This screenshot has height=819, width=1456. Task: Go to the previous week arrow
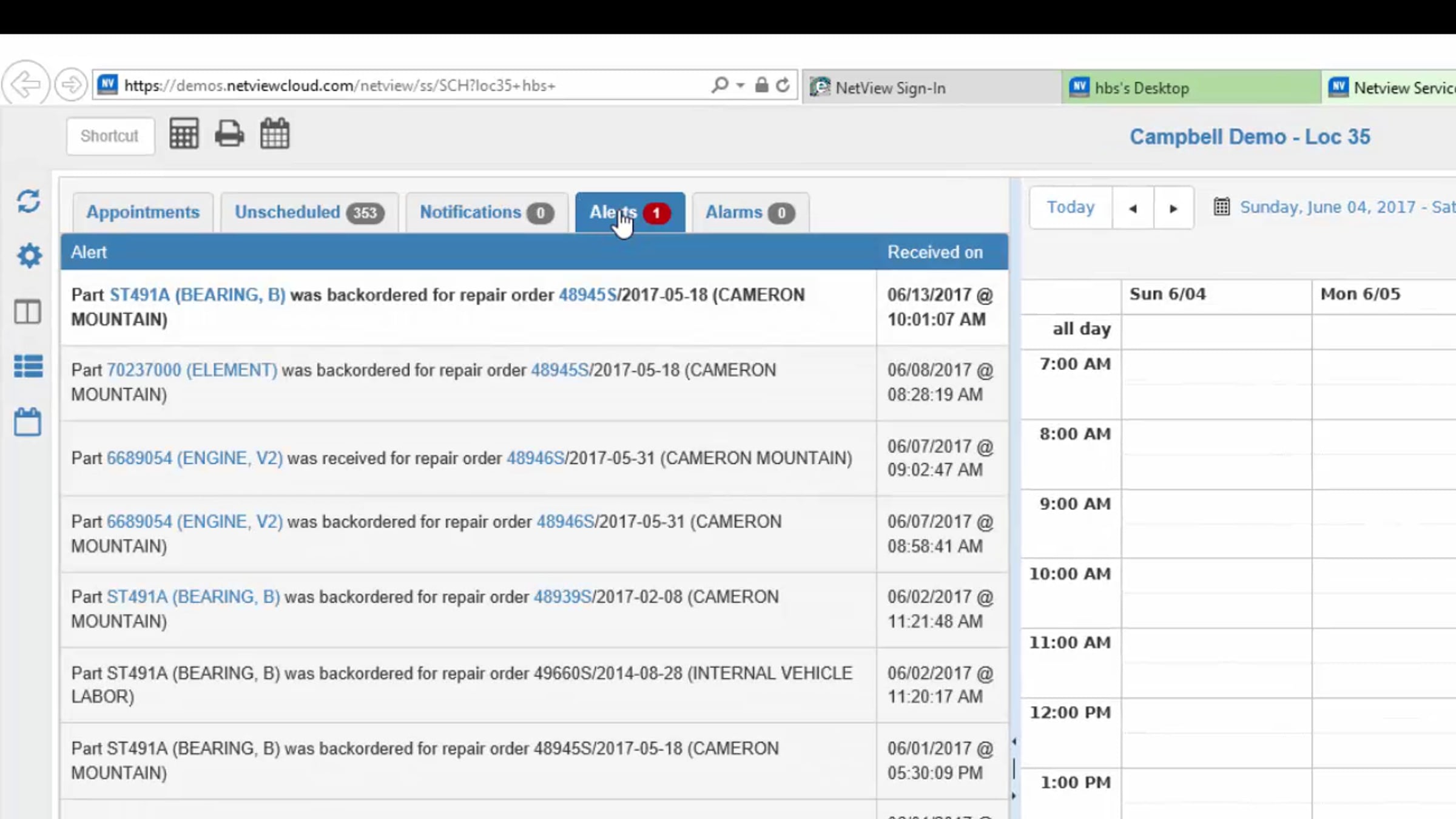coord(1133,208)
